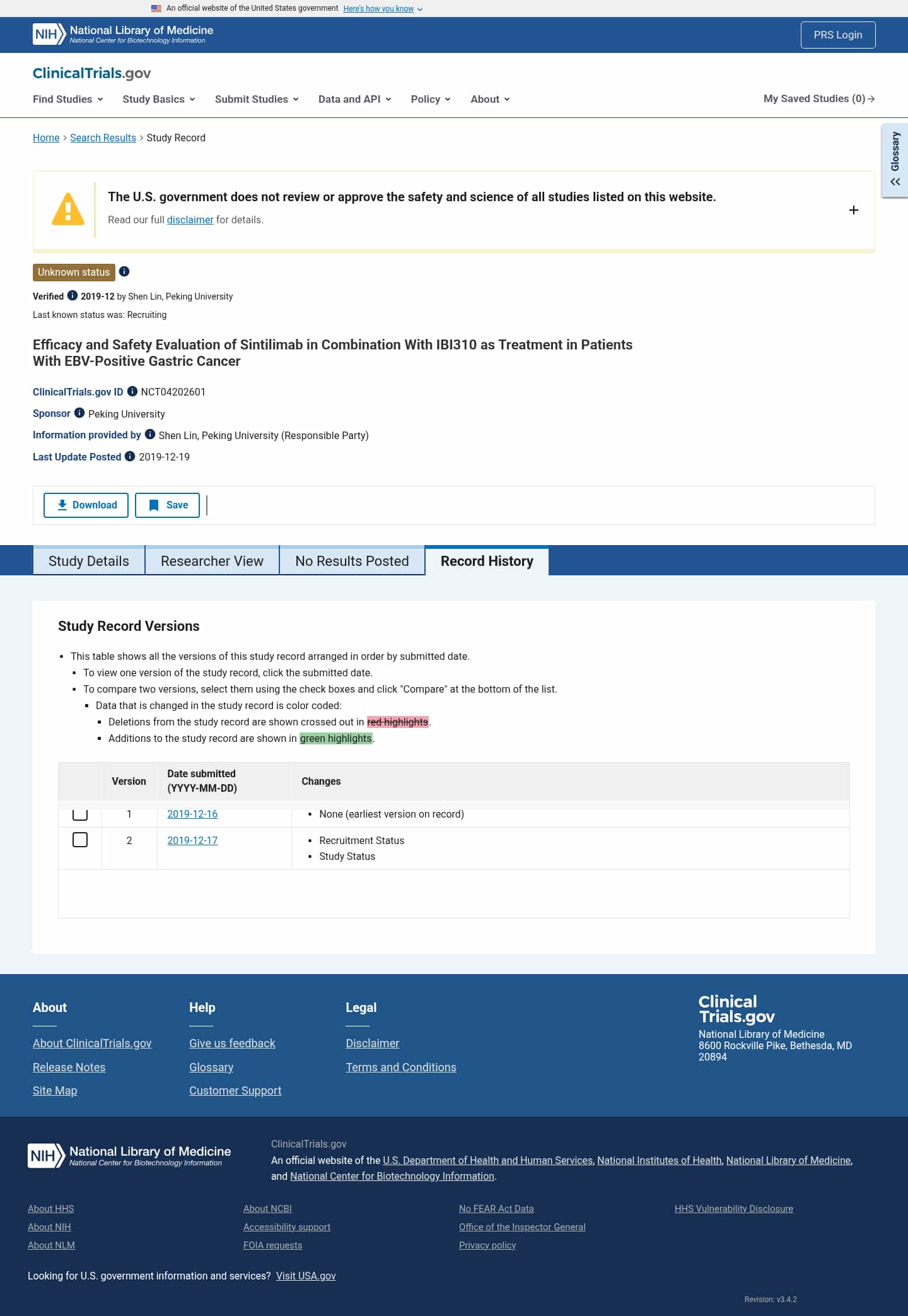Click the ClinicalTrials.gov site logo

[x=92, y=73]
